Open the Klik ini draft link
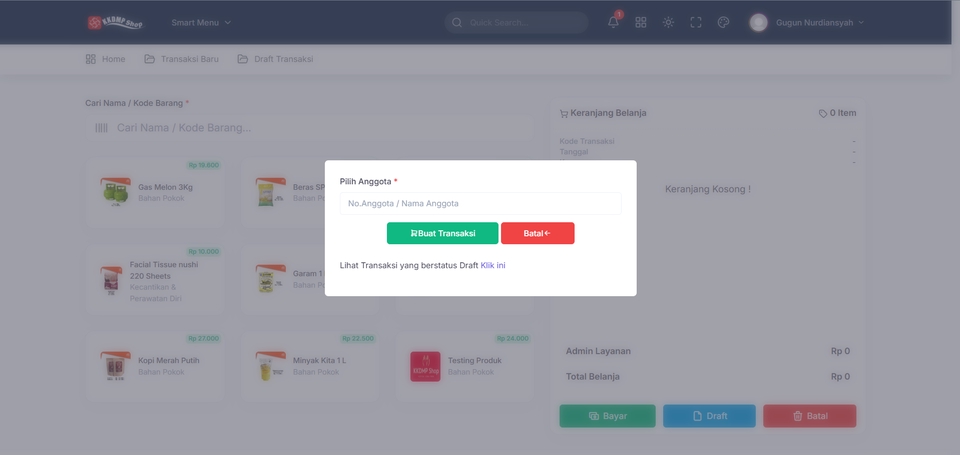Screen dimensions: 960x455 pos(493,265)
